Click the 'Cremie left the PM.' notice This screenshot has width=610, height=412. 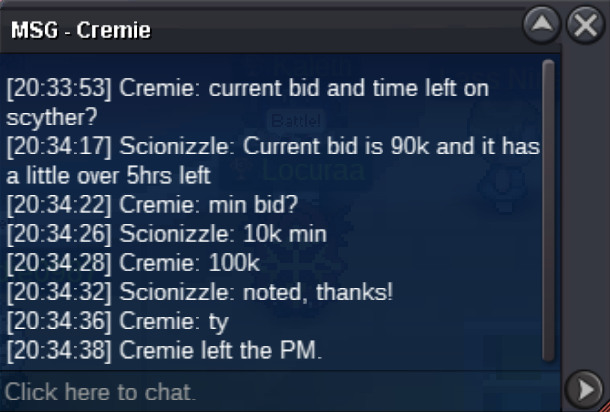164,351
